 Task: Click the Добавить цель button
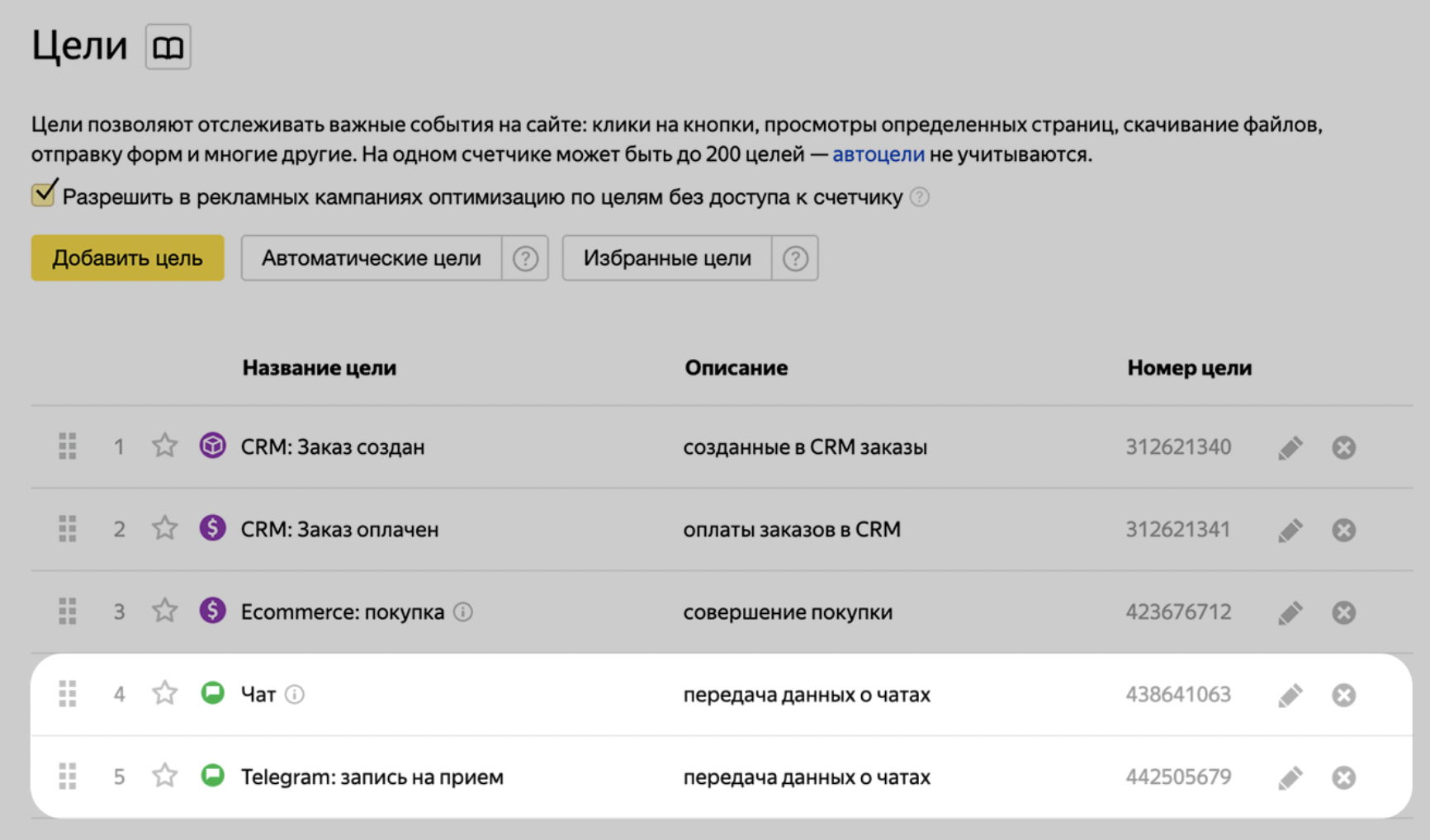(127, 258)
